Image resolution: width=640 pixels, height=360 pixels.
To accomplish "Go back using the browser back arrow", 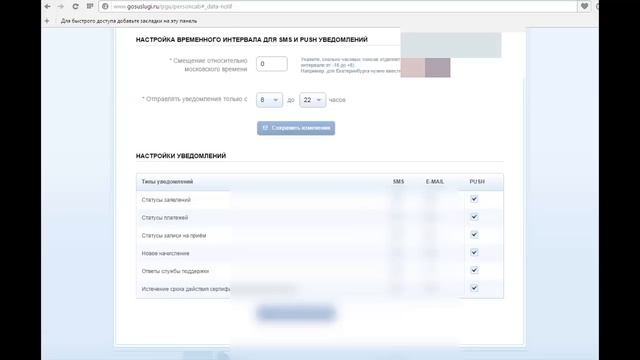I will [x=48, y=7].
